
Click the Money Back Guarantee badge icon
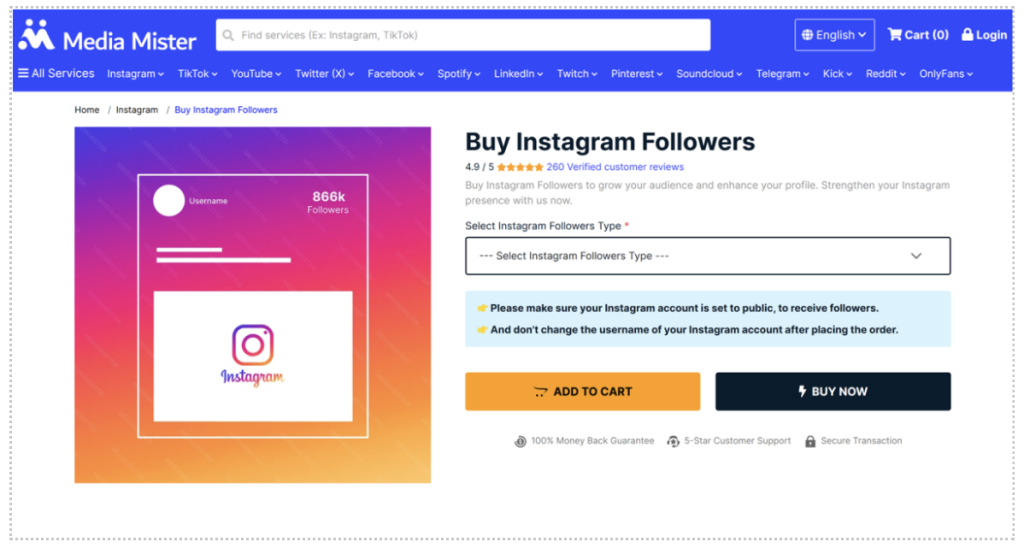[x=520, y=441]
